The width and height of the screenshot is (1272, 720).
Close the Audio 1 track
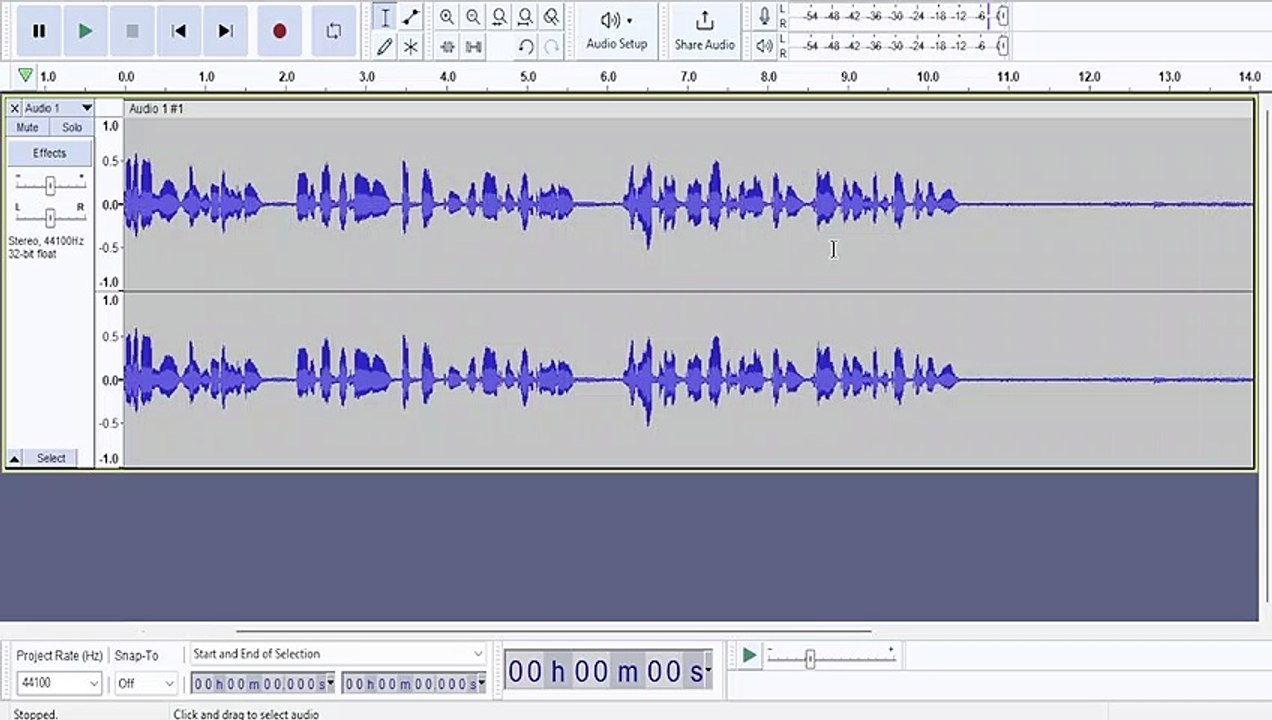tap(14, 108)
